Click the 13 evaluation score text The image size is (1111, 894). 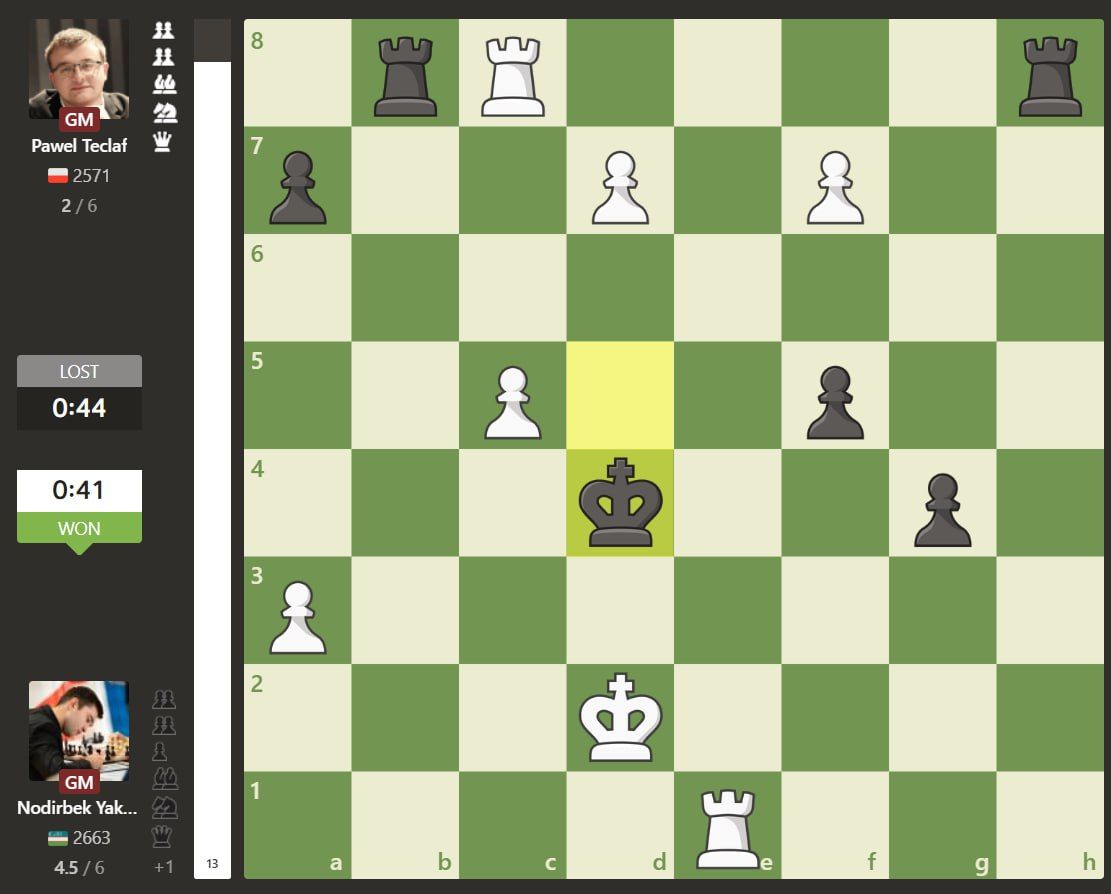[x=212, y=864]
